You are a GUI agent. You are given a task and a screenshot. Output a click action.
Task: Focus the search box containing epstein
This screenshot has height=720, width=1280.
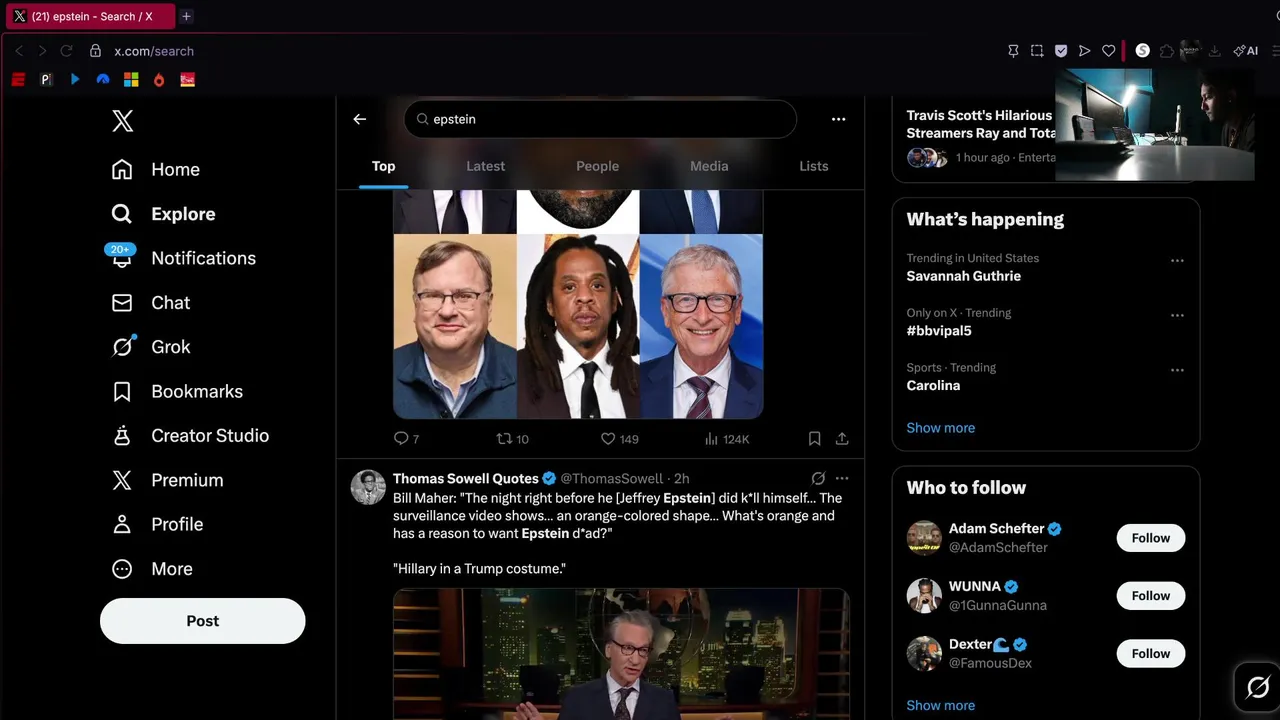pyautogui.click(x=600, y=119)
